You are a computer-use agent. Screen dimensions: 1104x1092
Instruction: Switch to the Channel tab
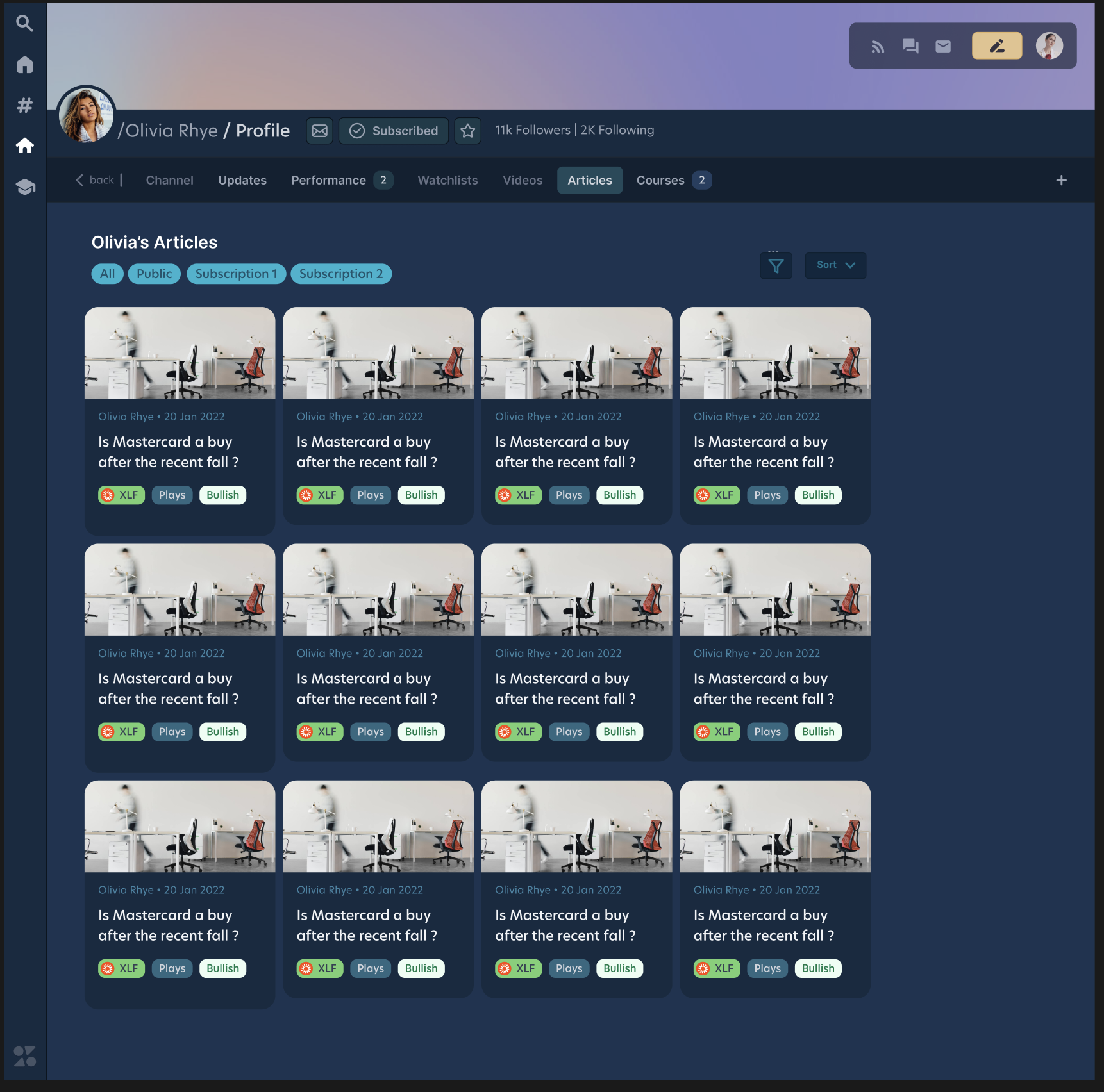tap(169, 180)
